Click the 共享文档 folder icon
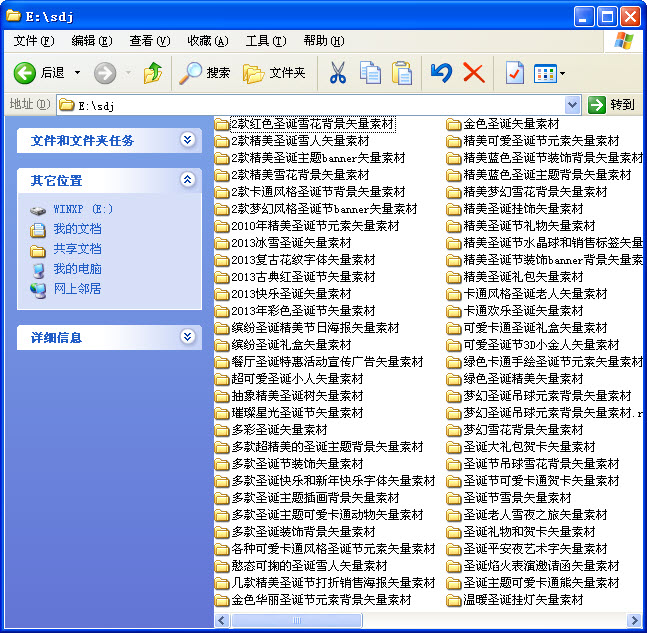The image size is (647, 633). coord(38,250)
